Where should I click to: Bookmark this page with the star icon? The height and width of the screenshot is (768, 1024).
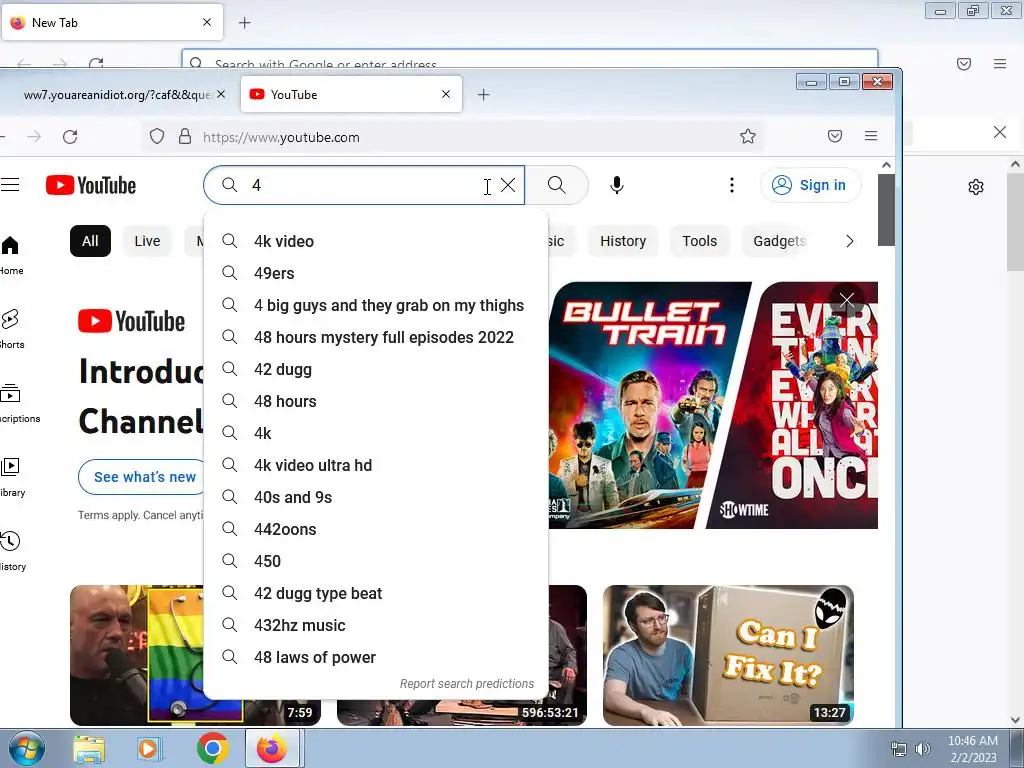click(x=748, y=136)
